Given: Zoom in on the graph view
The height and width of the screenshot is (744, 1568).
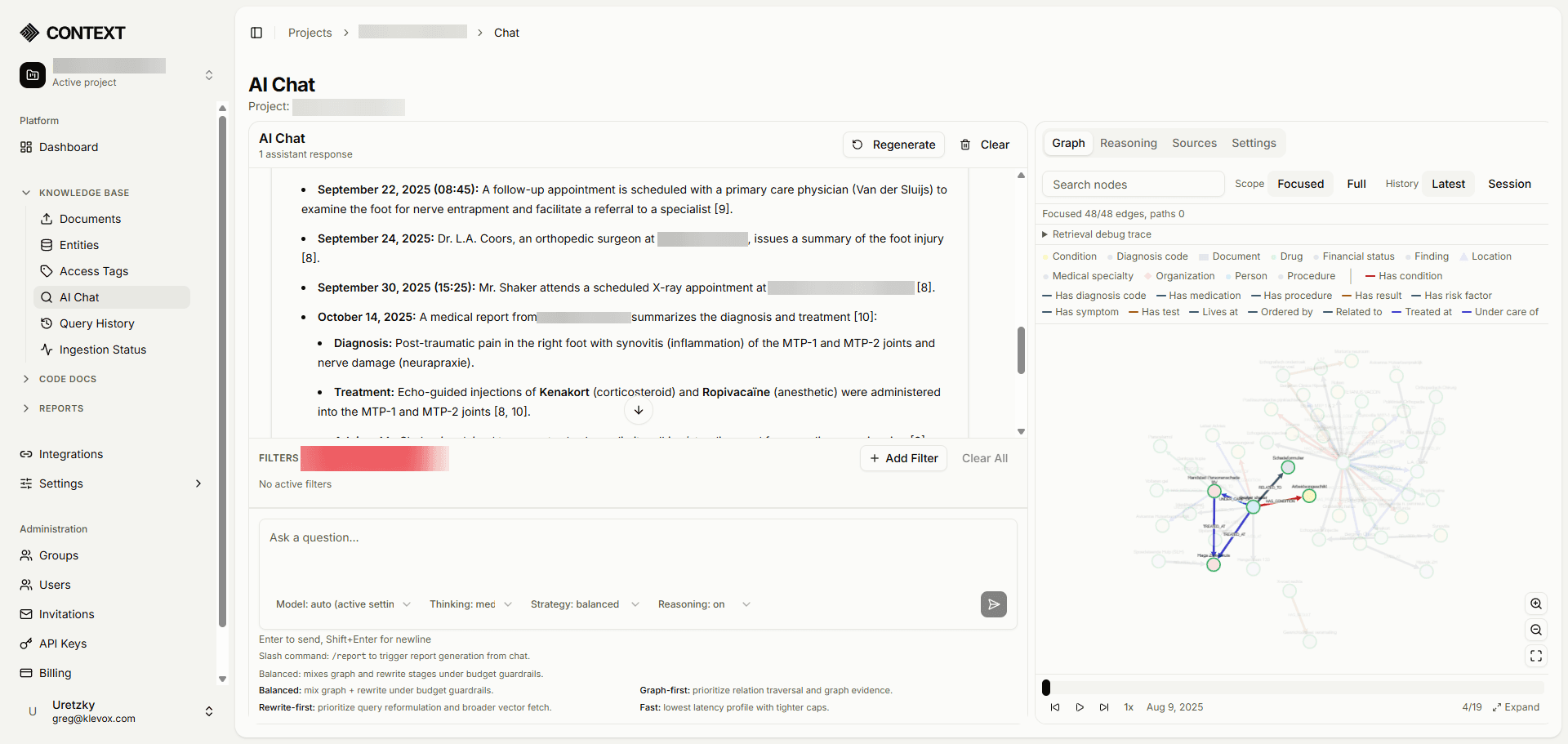Looking at the screenshot, I should 1536,604.
